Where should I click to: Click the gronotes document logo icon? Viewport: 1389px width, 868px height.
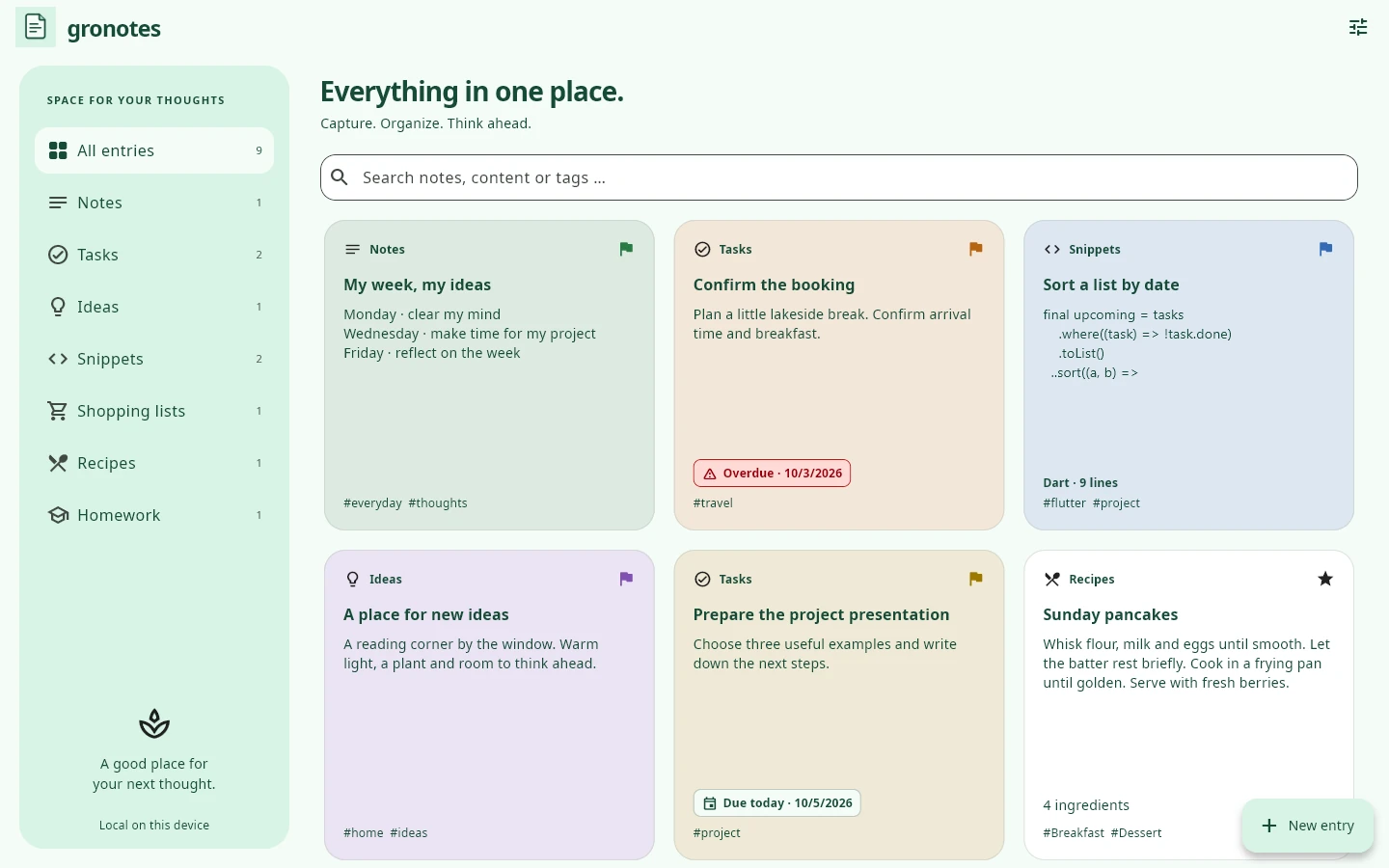36,28
